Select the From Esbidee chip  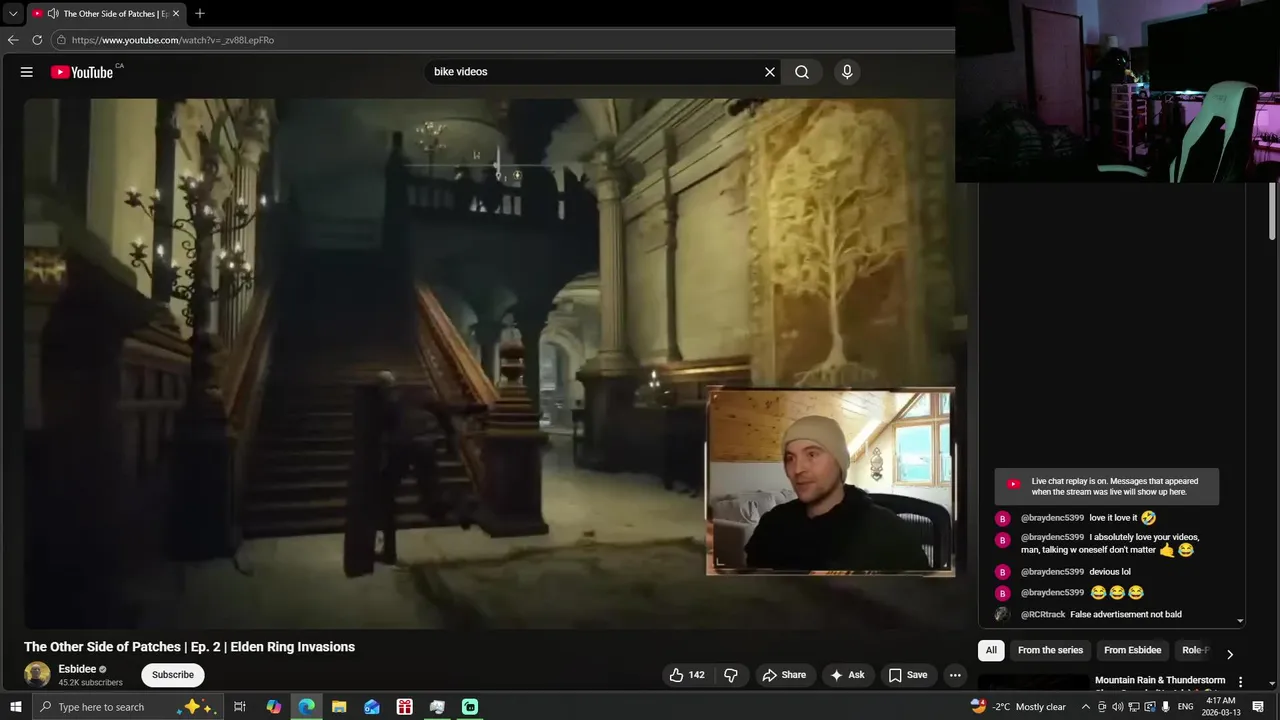point(1132,650)
